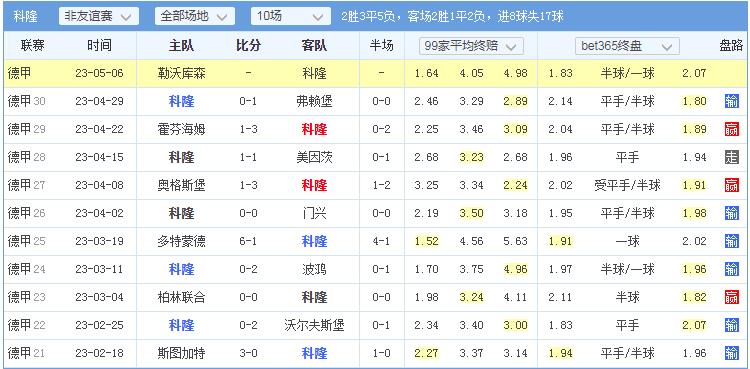This screenshot has width=750, height=369.
Task: Click the 3-0 score in 斯图加特 row
Action: click(x=248, y=353)
